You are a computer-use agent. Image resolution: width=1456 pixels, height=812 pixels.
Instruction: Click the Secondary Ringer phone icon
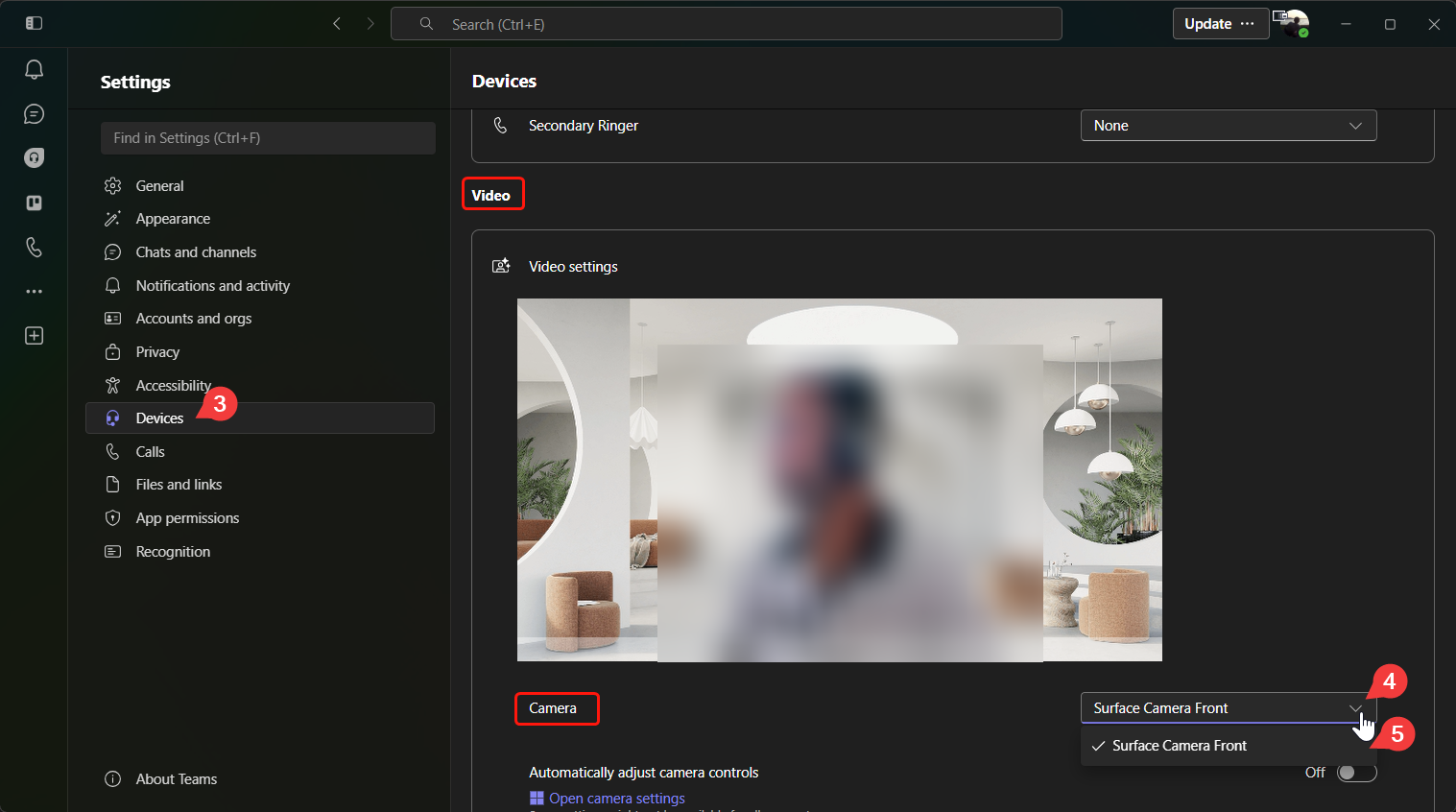(500, 125)
